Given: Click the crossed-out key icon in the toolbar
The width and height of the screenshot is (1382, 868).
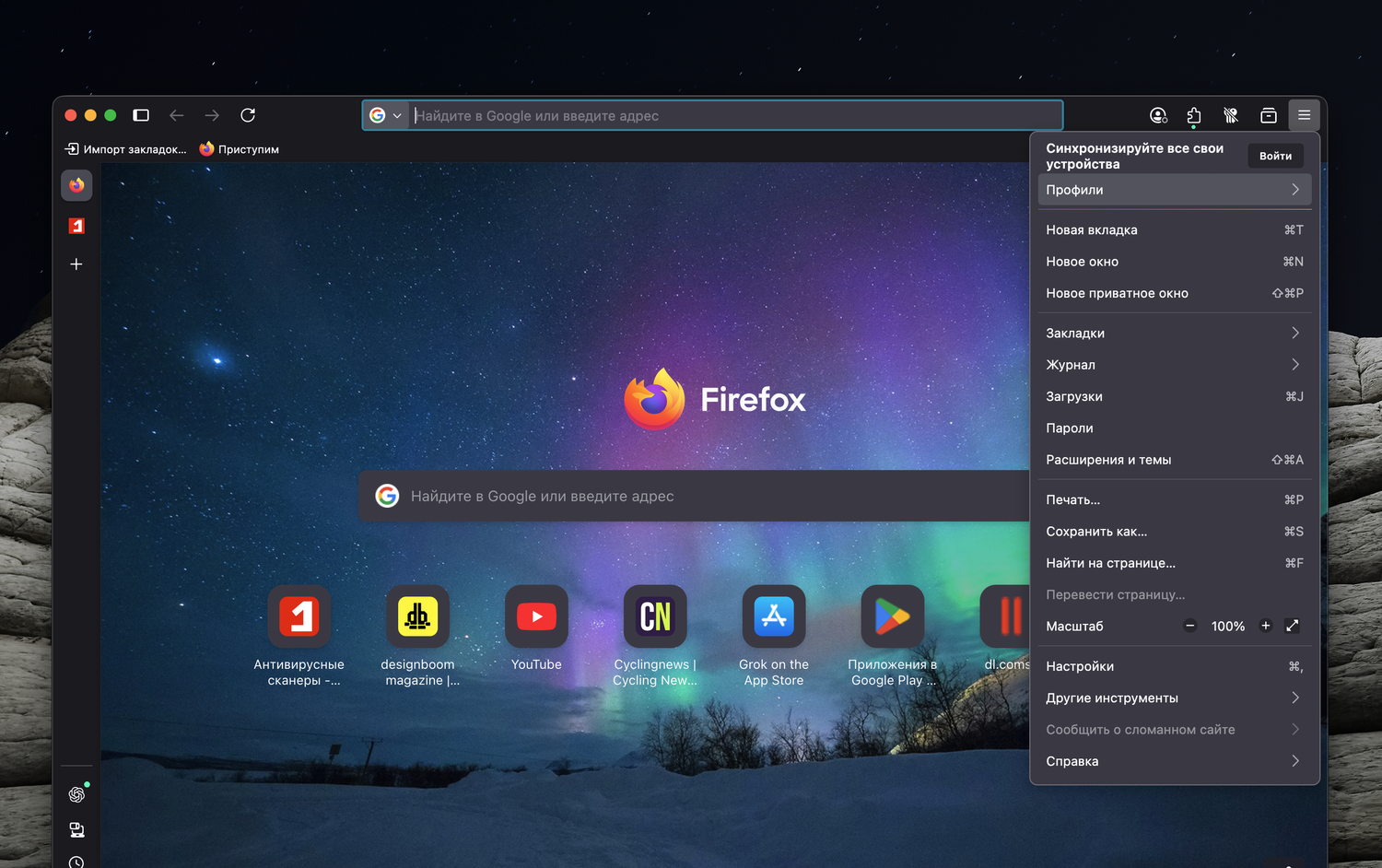Looking at the screenshot, I should coord(1231,115).
